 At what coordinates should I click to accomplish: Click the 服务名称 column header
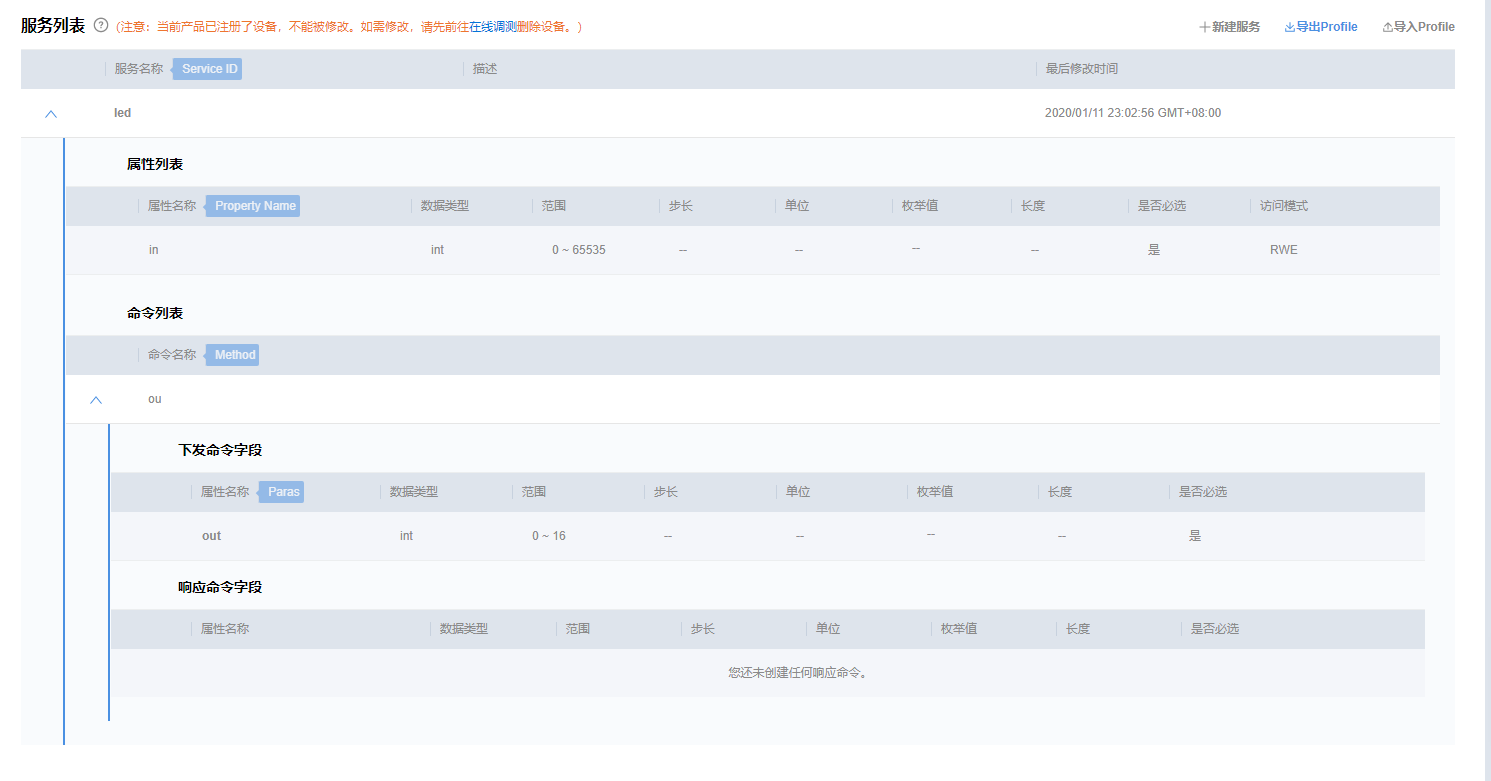point(139,69)
